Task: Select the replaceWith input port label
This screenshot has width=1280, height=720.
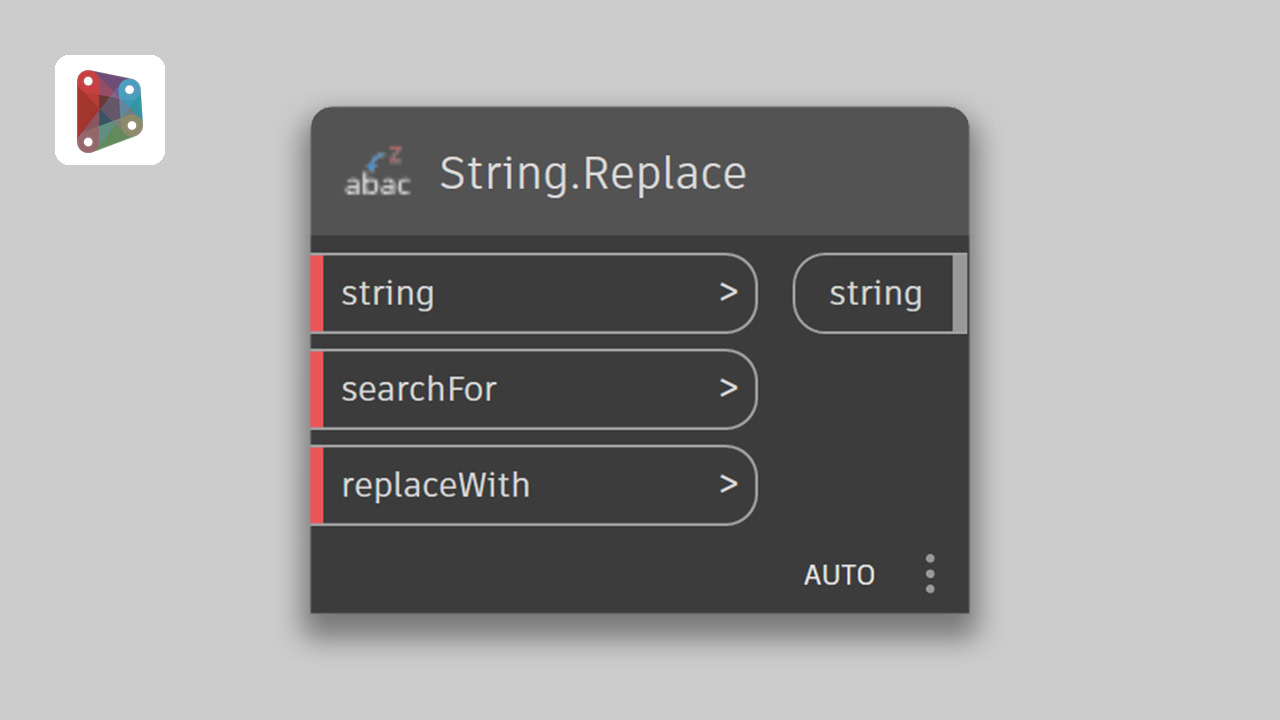Action: [436, 485]
